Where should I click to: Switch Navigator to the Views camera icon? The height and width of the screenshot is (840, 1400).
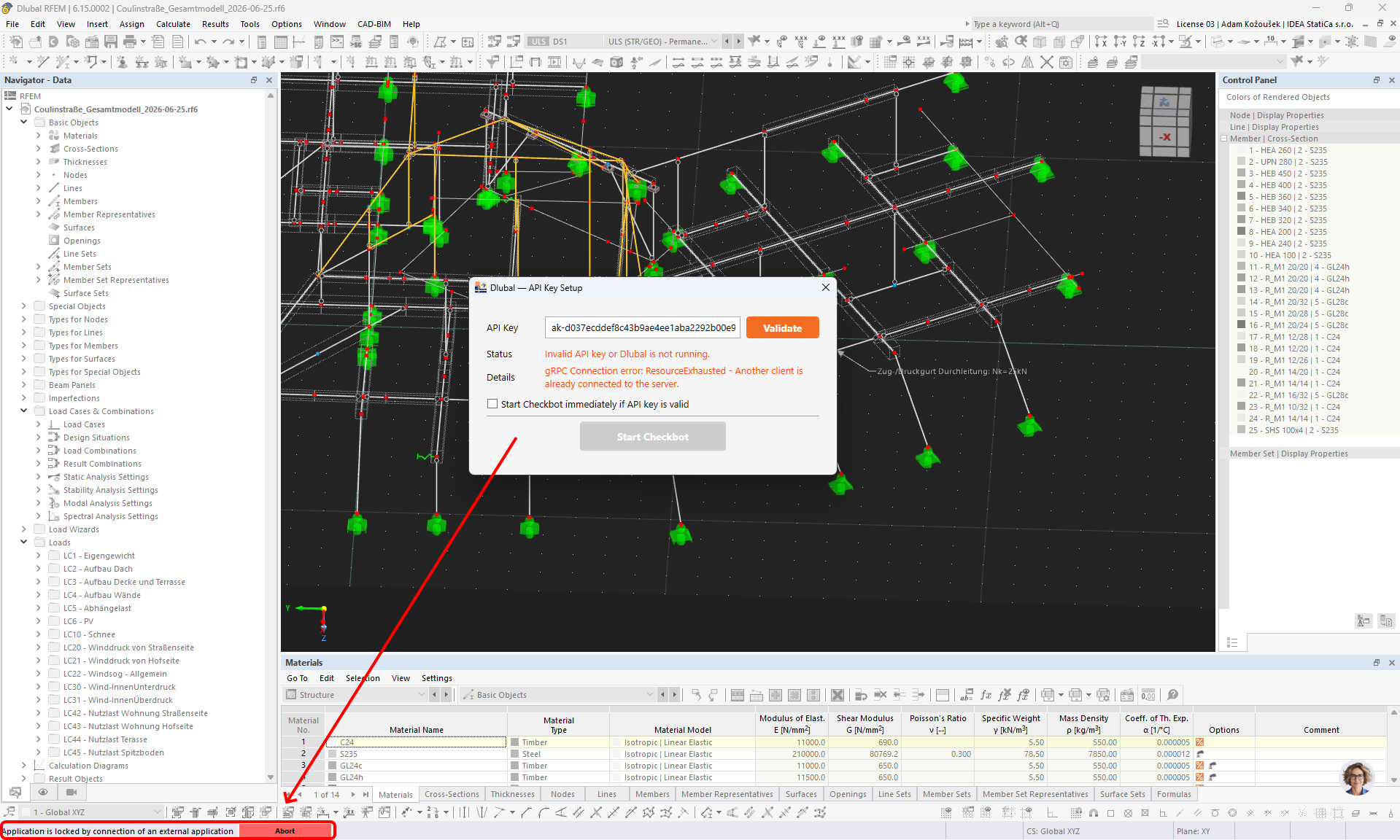pos(71,792)
